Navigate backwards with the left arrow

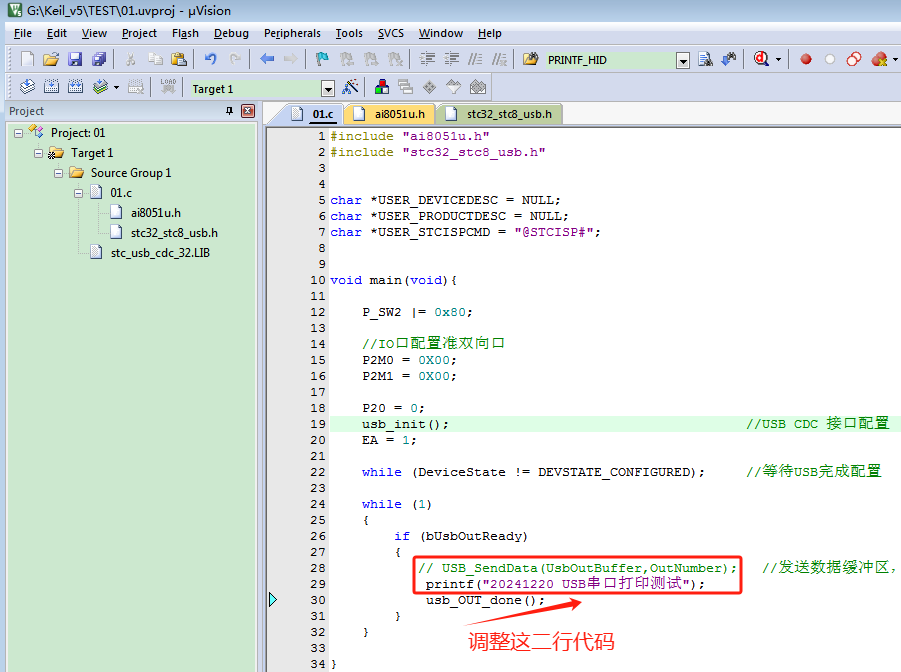(267, 59)
